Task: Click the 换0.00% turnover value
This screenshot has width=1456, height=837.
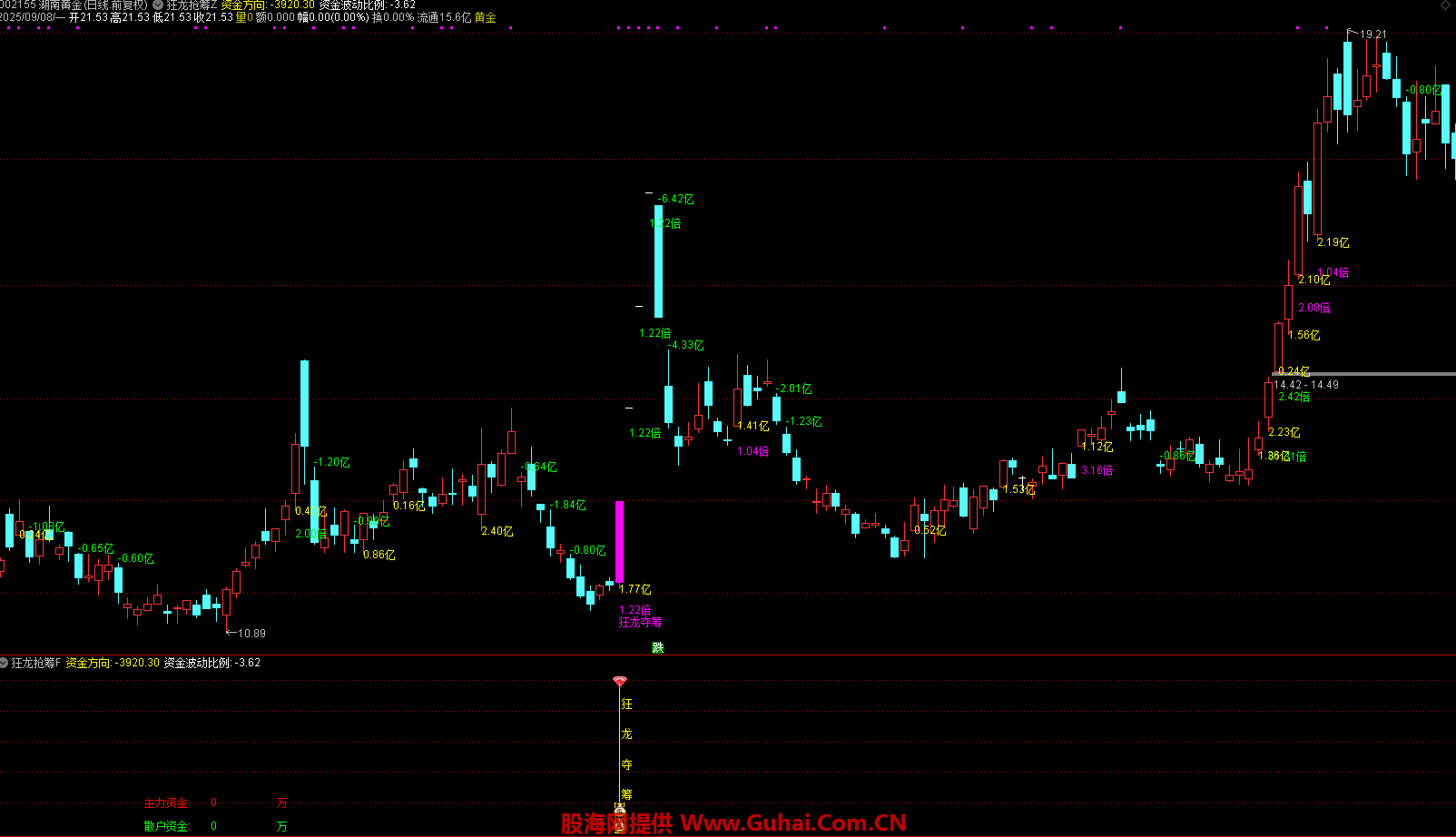Action: [392, 17]
